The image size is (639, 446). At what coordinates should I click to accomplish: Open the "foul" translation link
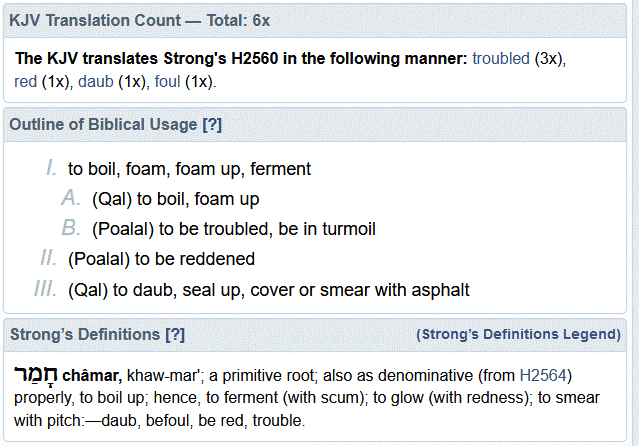point(168,81)
